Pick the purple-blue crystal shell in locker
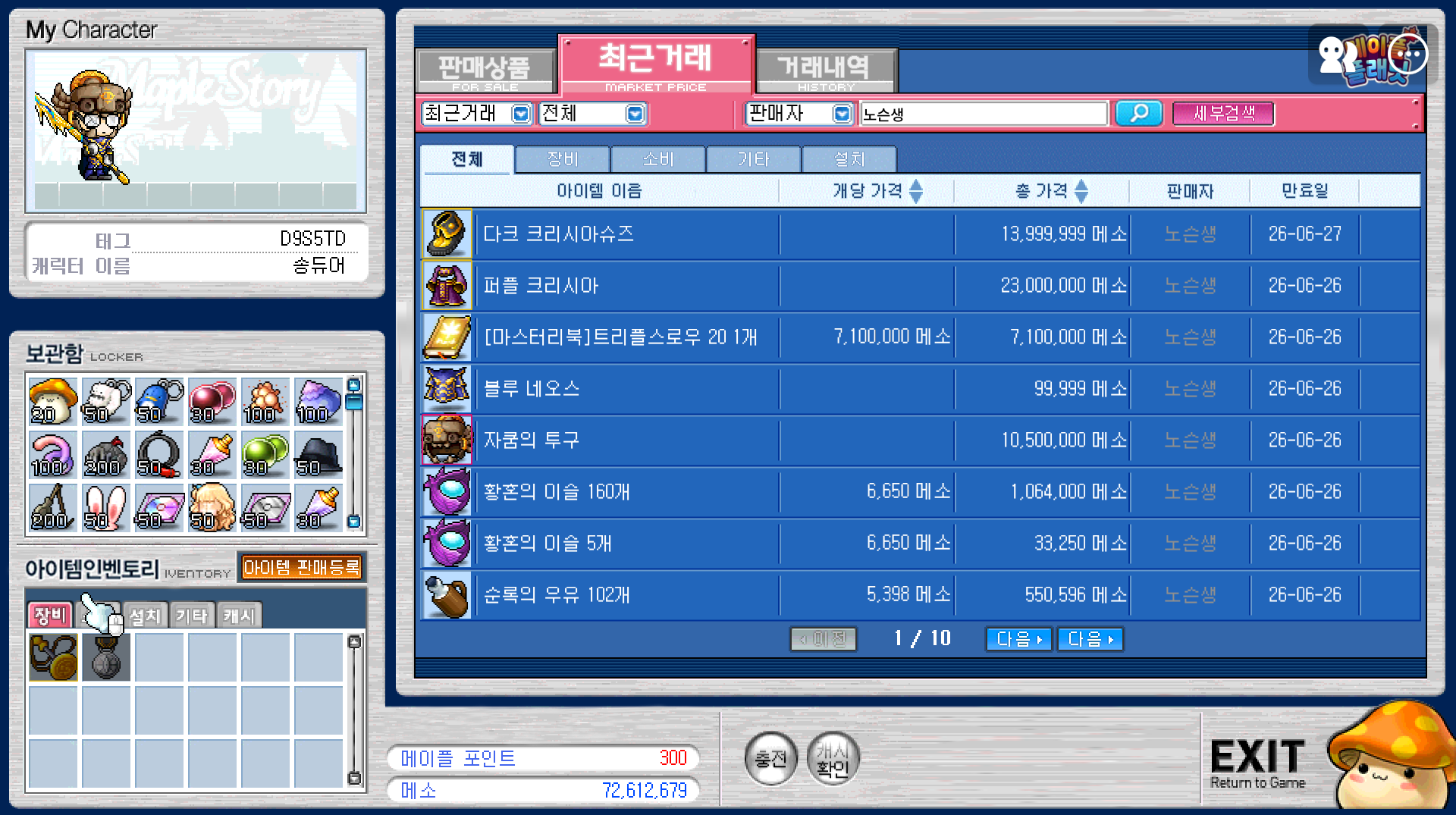 click(318, 401)
